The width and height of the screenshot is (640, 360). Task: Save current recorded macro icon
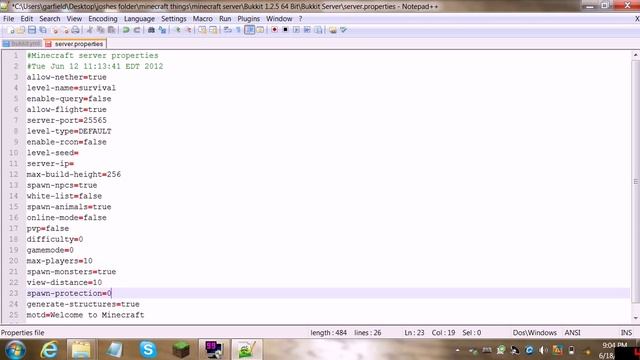click(318, 30)
